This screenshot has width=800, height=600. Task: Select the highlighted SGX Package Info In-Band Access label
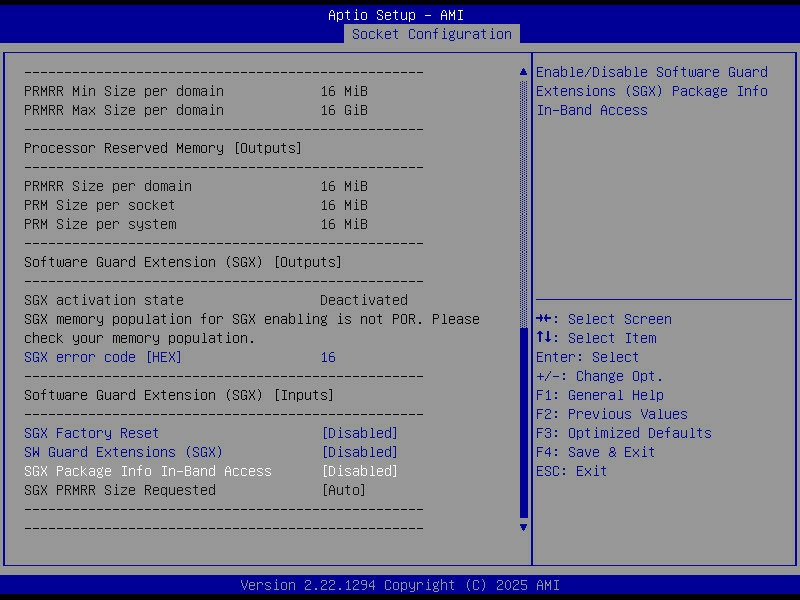coord(147,471)
